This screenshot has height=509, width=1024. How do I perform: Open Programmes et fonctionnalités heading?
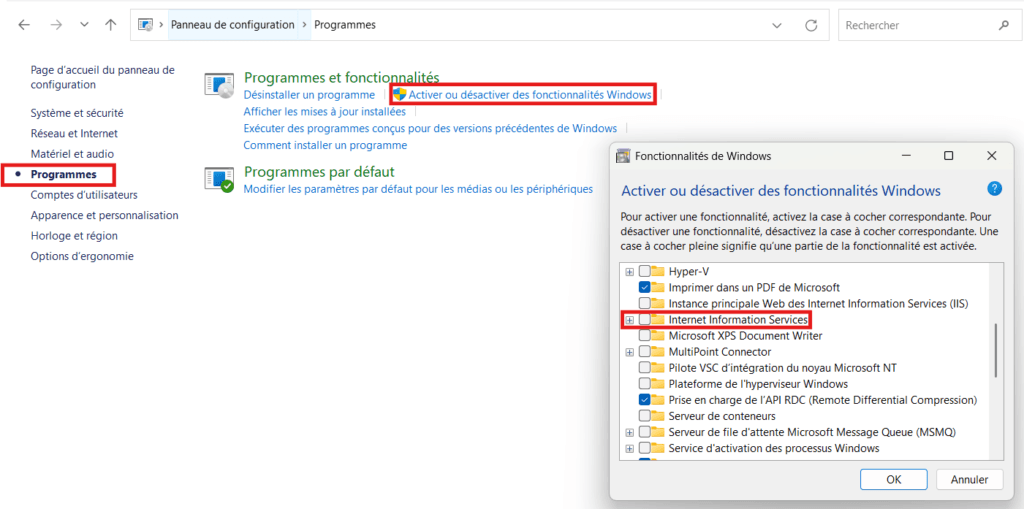tap(342, 78)
